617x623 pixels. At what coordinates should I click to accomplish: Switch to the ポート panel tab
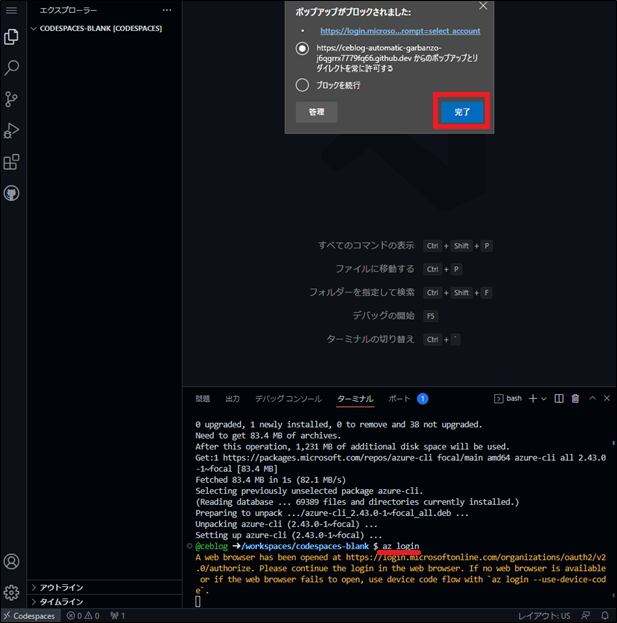point(399,399)
